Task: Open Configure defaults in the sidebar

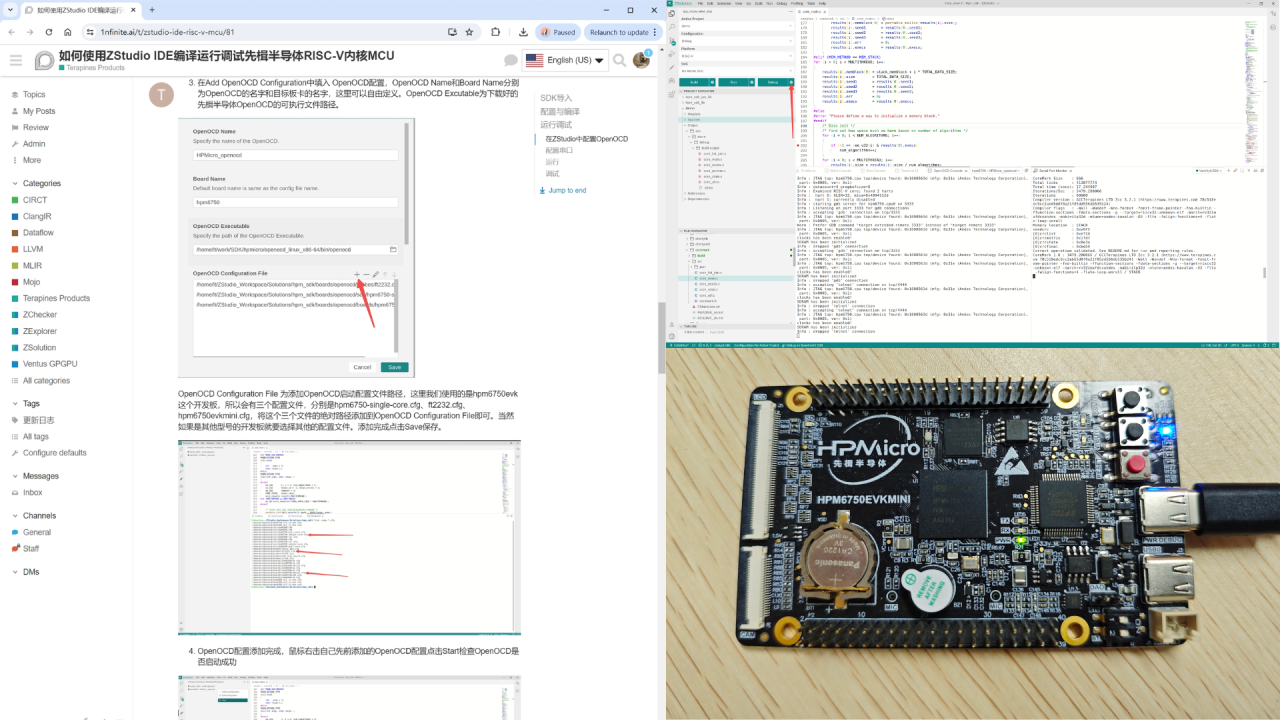Action: 55,453
